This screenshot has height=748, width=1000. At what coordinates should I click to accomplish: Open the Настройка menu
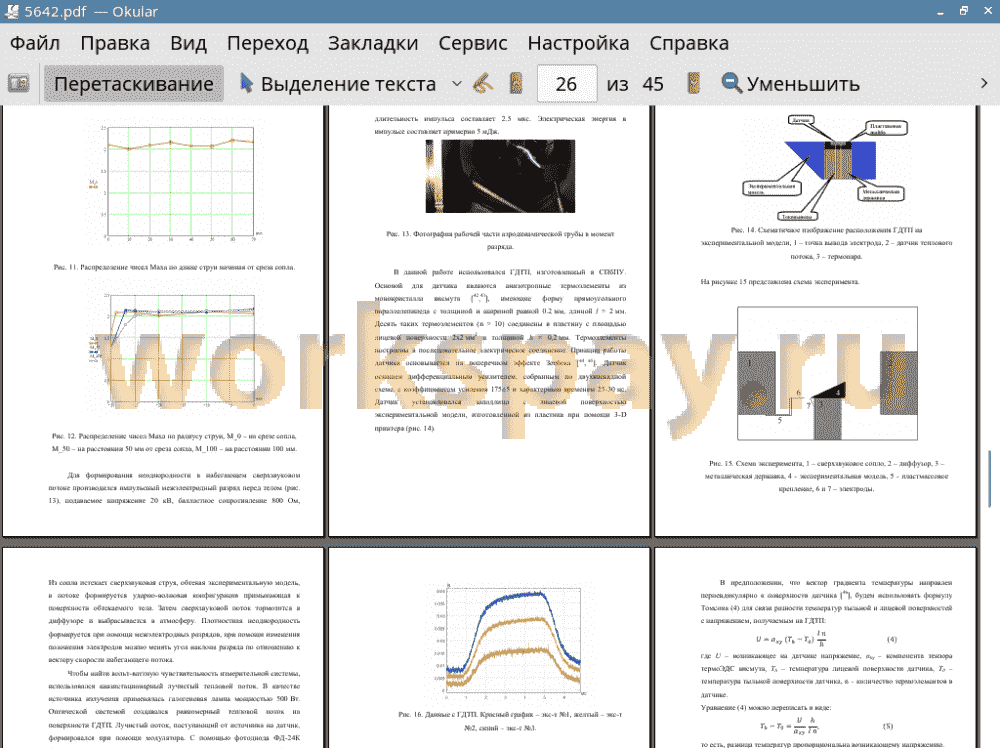point(578,43)
